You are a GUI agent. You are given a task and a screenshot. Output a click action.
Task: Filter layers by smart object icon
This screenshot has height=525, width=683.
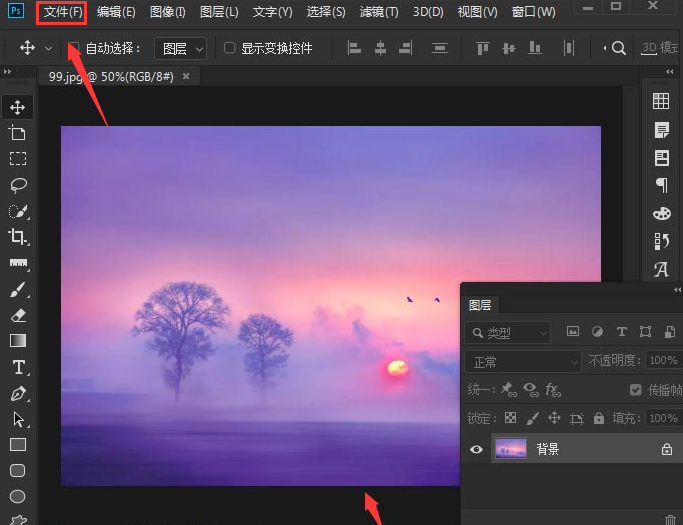[x=670, y=332]
